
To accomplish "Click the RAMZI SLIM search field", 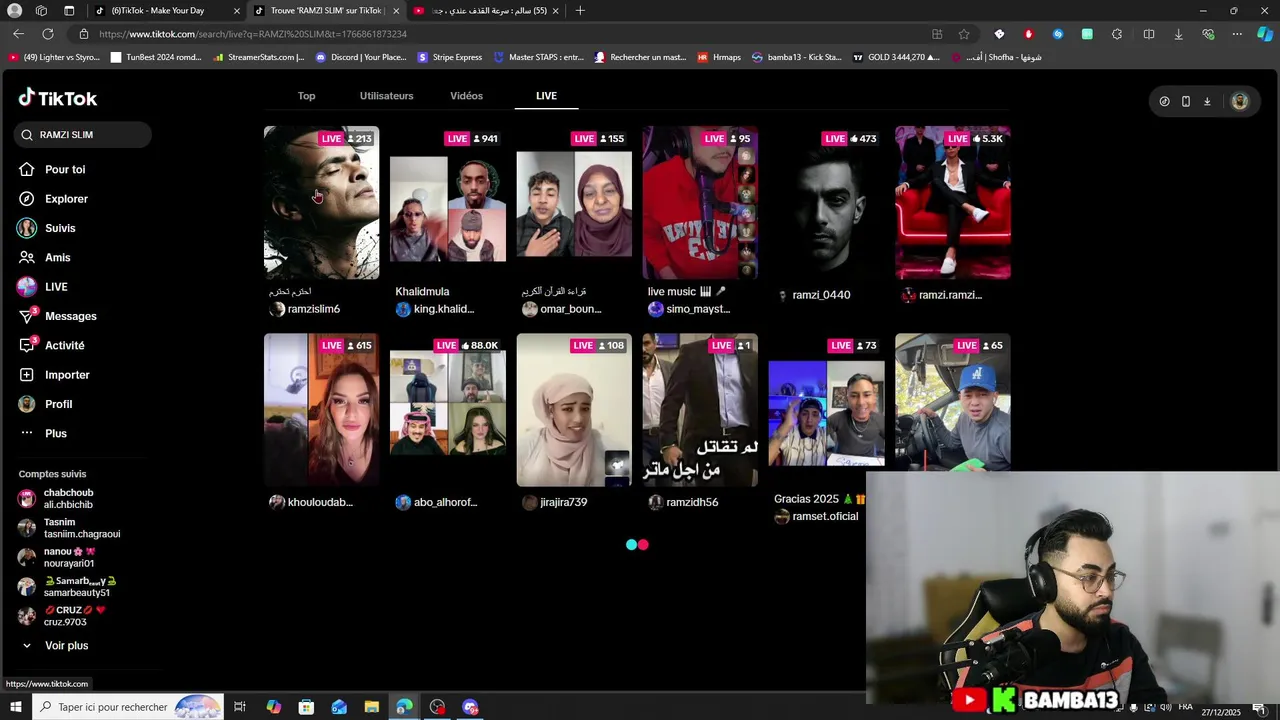I will tap(83, 135).
